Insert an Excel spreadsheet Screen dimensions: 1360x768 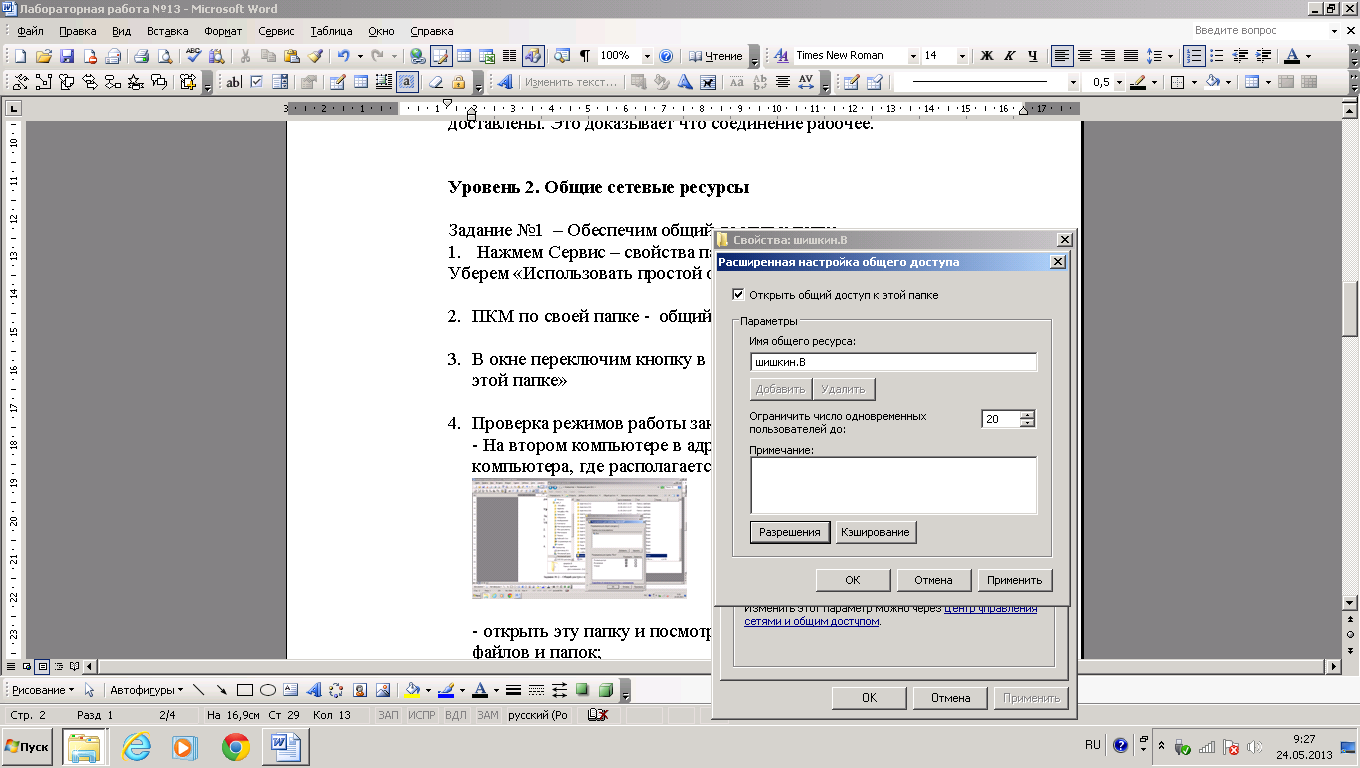487,56
